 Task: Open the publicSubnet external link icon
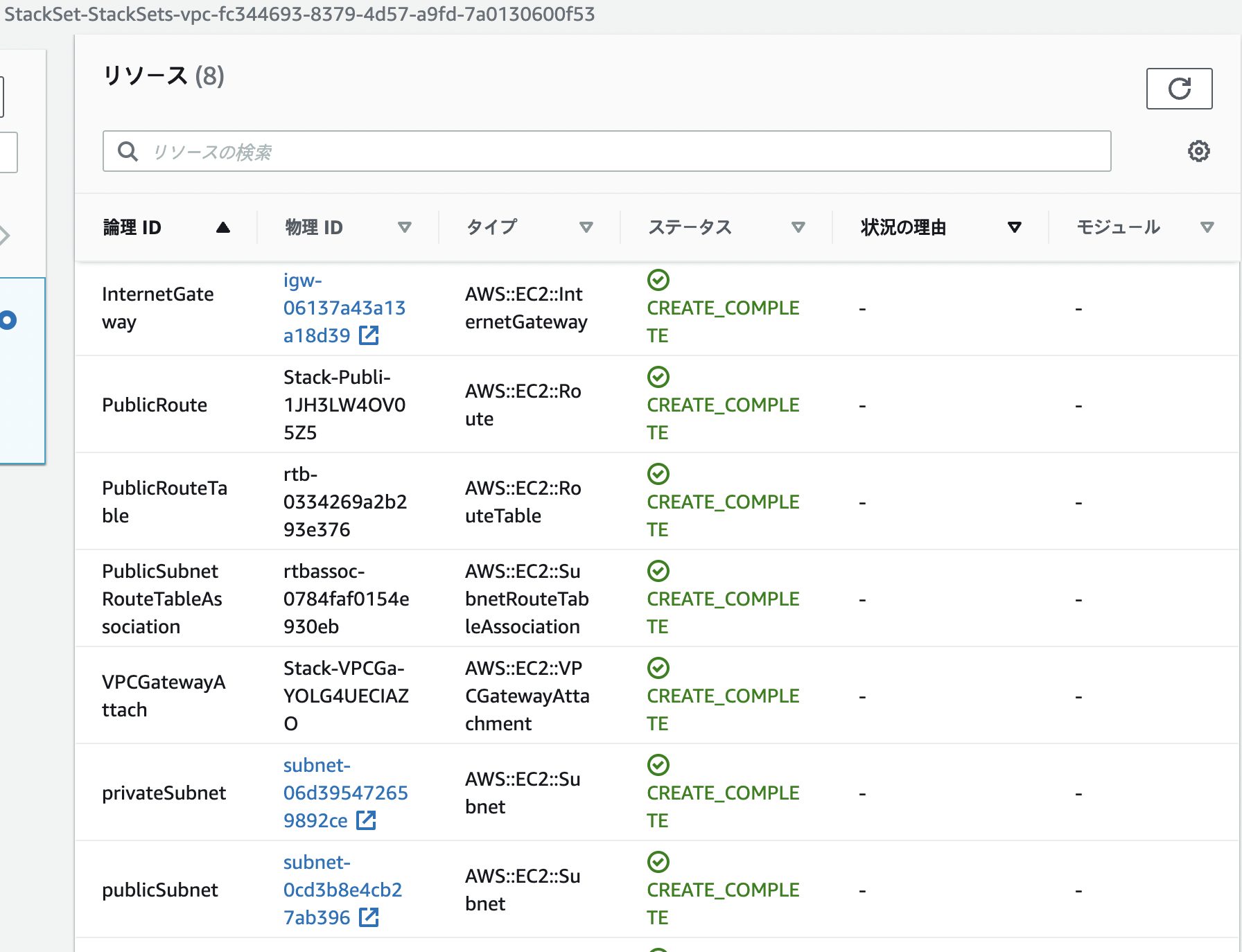pyautogui.click(x=368, y=917)
